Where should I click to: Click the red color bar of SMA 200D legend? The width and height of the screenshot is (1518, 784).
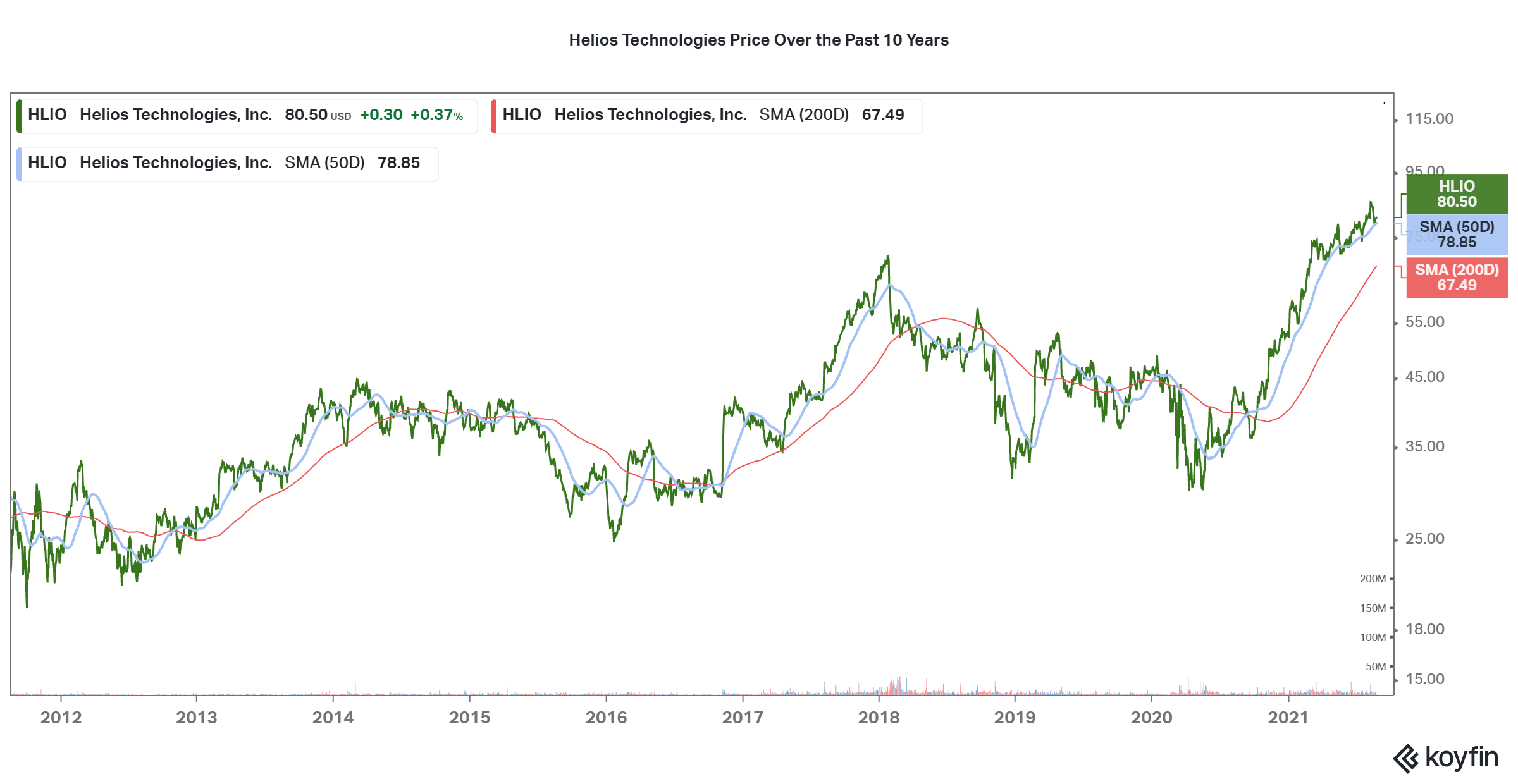pos(493,116)
